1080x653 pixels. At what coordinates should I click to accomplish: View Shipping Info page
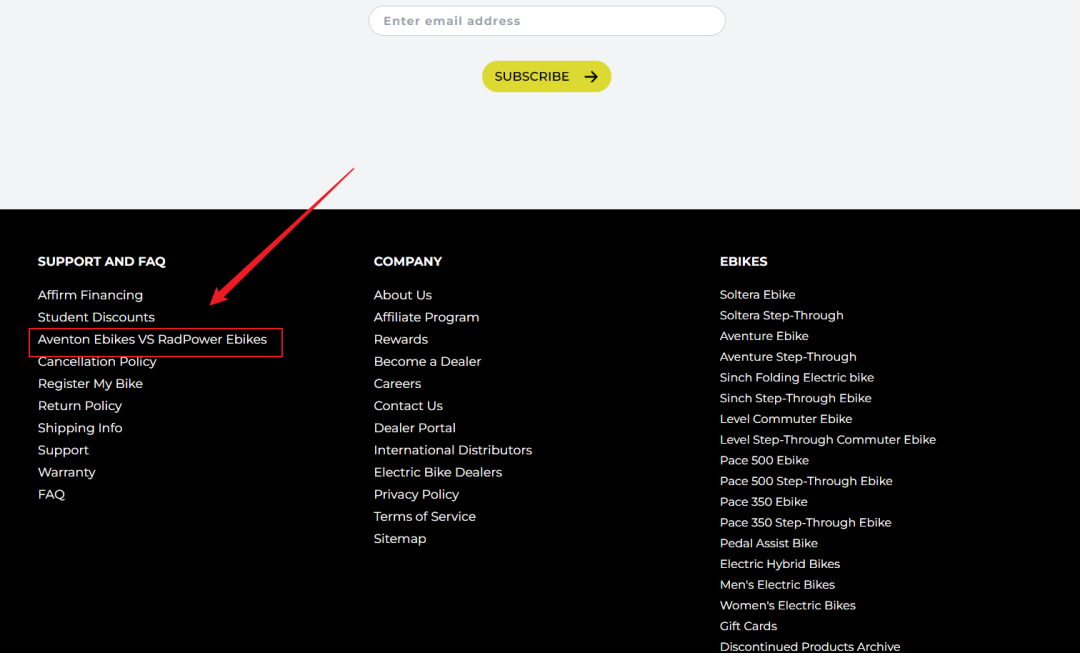coord(80,428)
